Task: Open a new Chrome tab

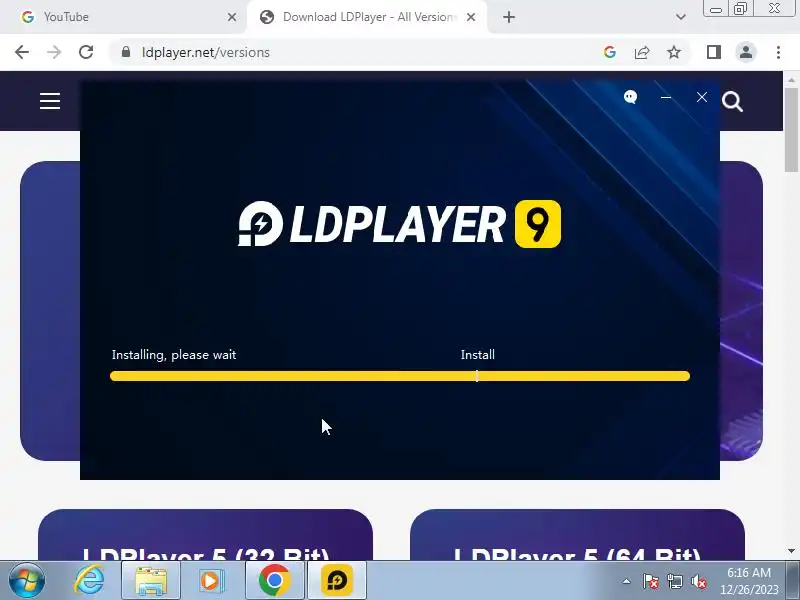Action: (x=509, y=17)
